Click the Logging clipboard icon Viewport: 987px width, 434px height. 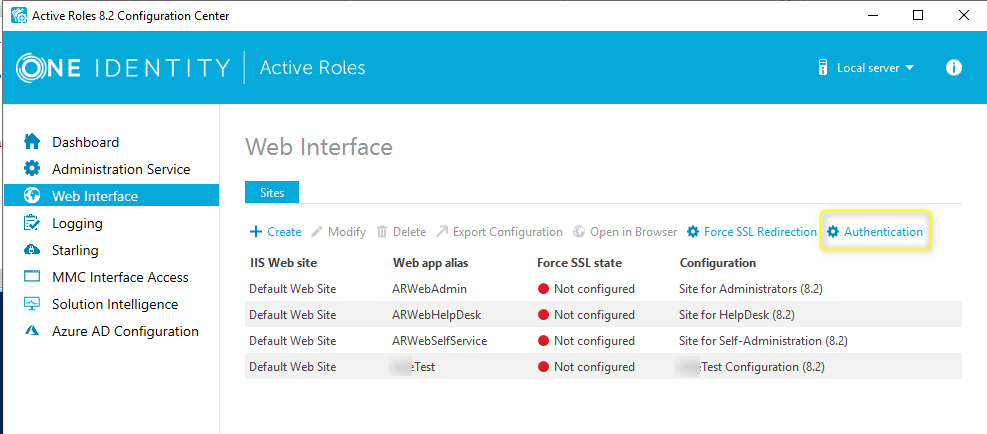click(31, 223)
